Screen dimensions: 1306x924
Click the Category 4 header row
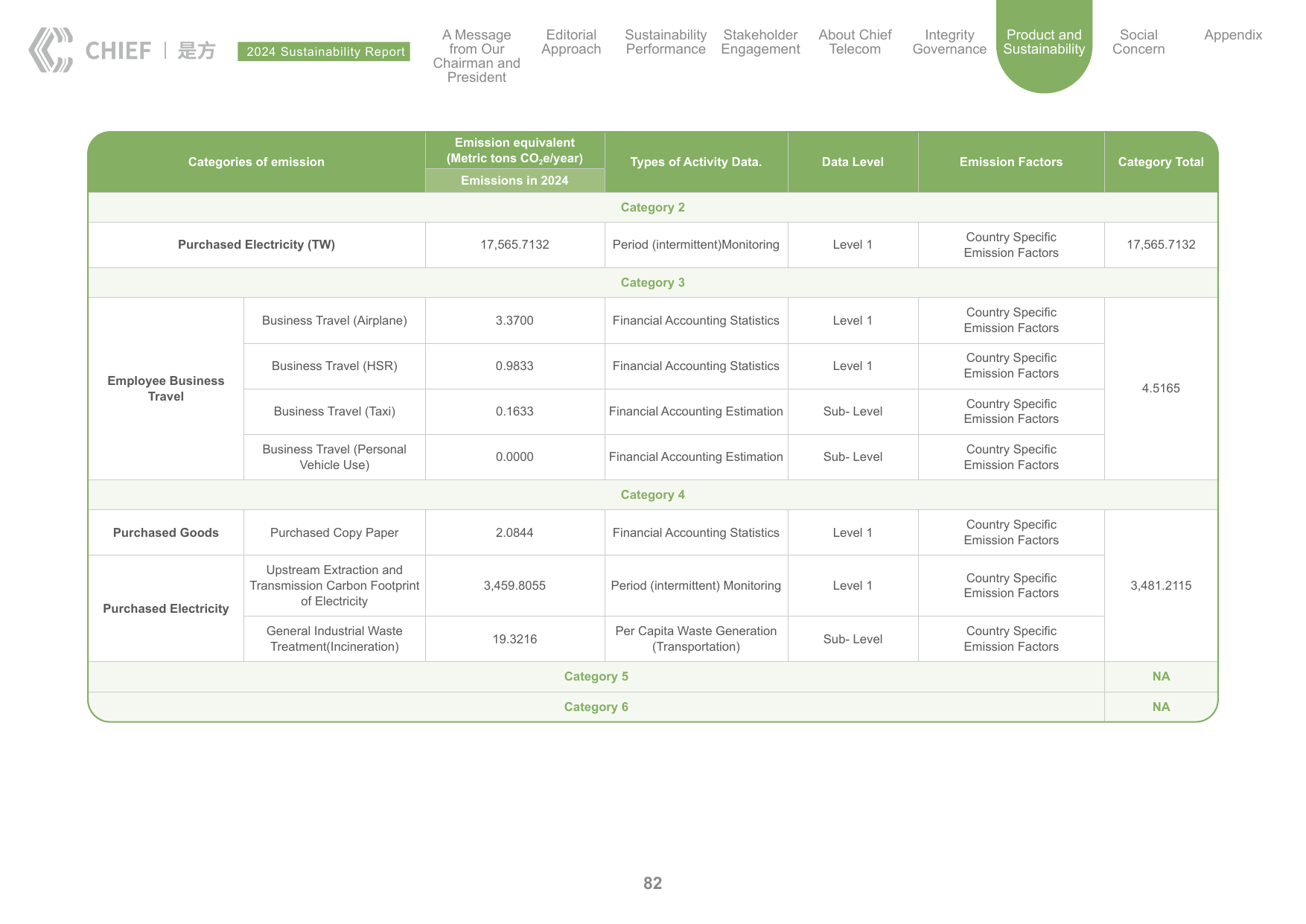coord(652,495)
